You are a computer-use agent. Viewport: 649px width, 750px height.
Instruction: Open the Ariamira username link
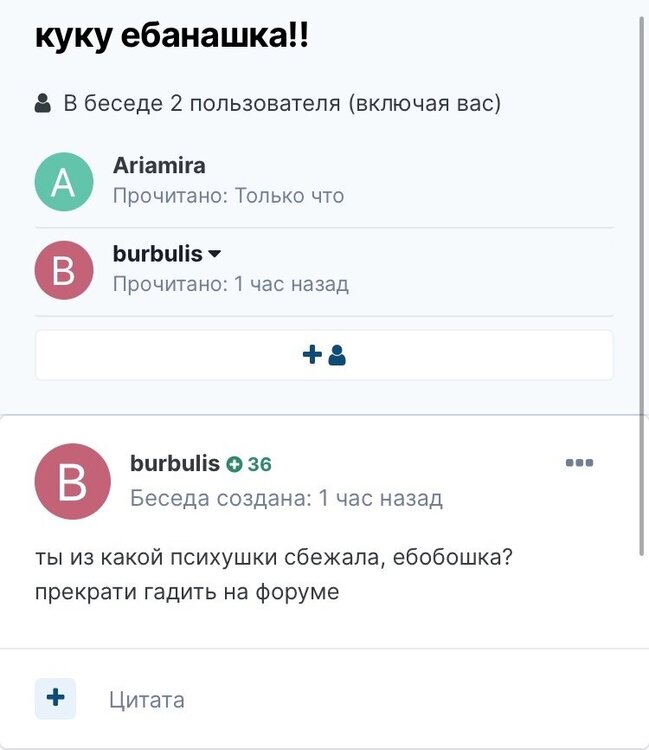tap(159, 166)
